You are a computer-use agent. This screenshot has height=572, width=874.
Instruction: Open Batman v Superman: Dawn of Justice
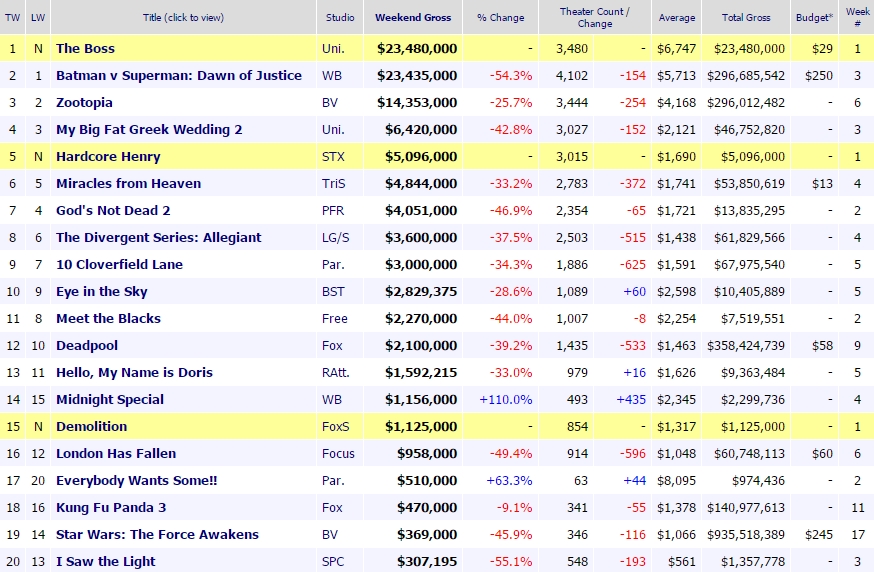click(x=179, y=75)
